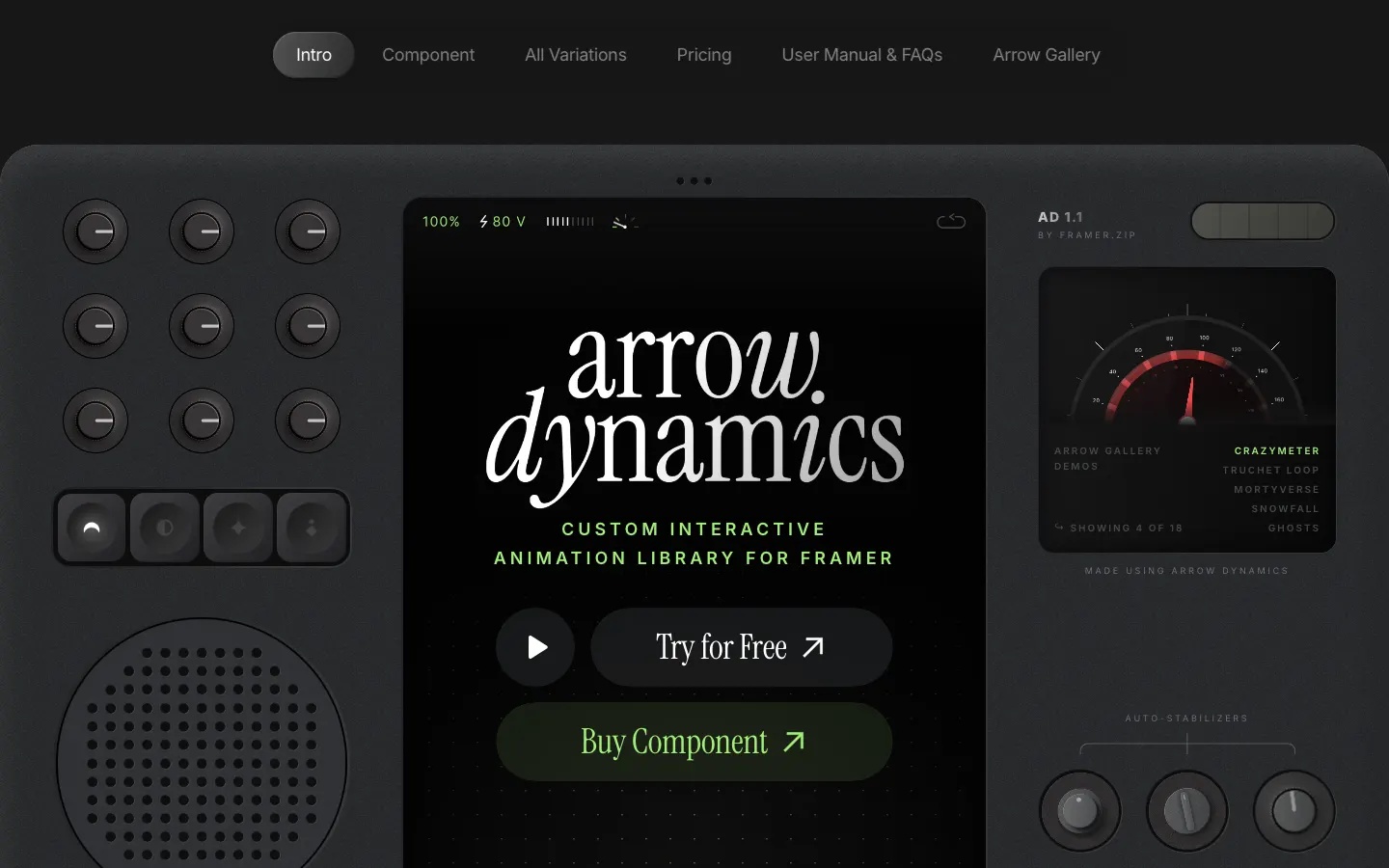Screen dimensions: 1389x868
Task: Toggle the center knob in the grid
Action: click(x=202, y=326)
